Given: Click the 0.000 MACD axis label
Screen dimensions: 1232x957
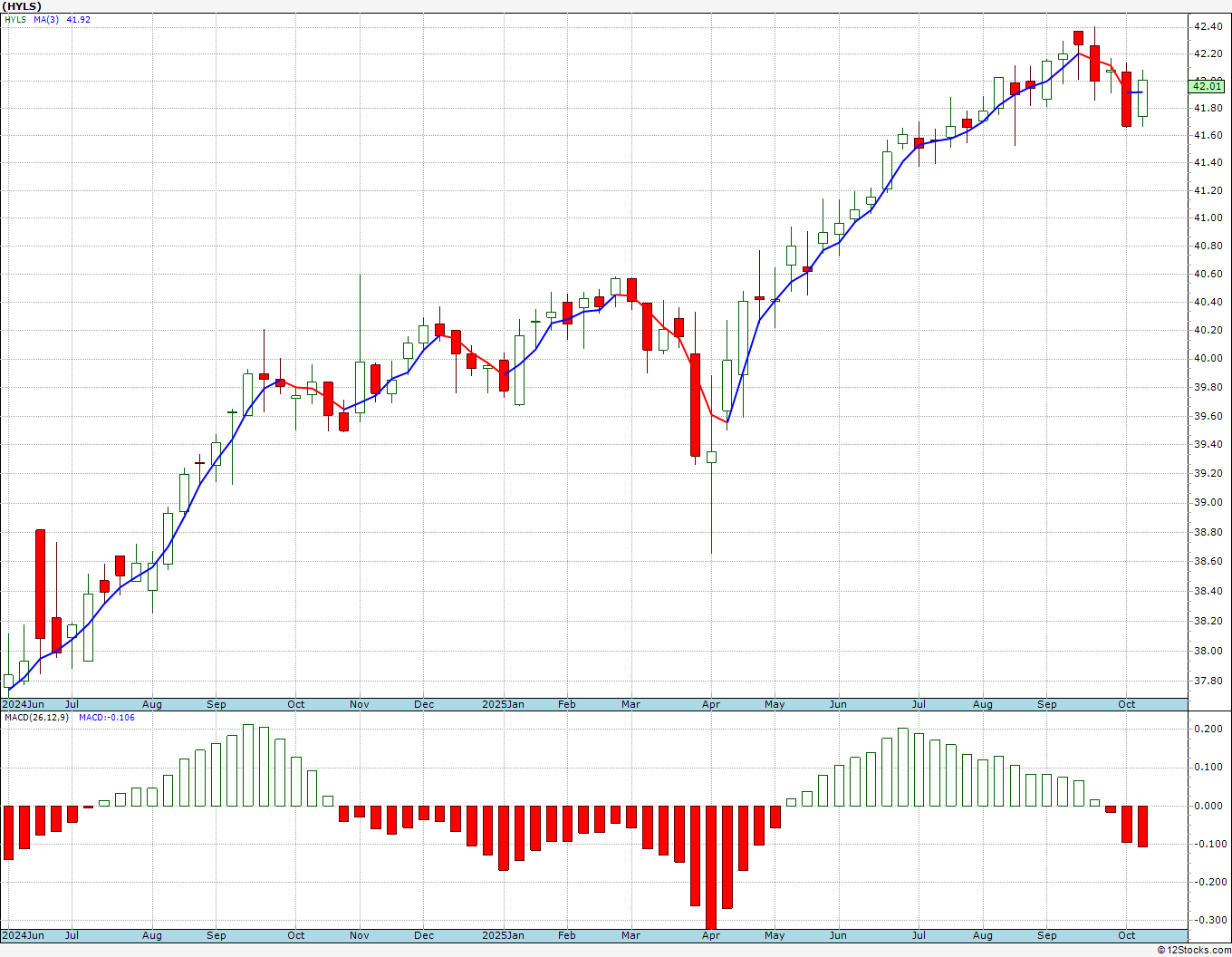Looking at the screenshot, I should 1207,805.
